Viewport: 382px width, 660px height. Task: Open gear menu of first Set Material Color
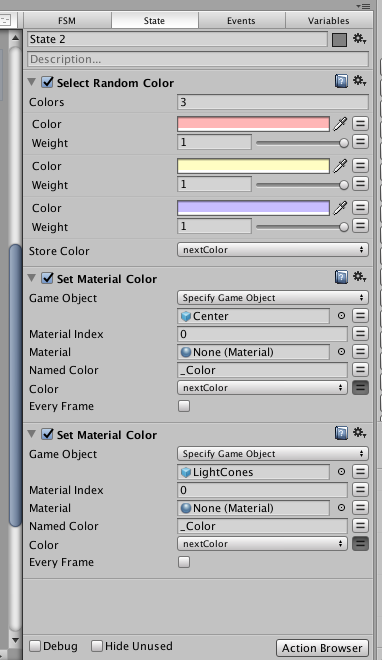pyautogui.click(x=359, y=277)
